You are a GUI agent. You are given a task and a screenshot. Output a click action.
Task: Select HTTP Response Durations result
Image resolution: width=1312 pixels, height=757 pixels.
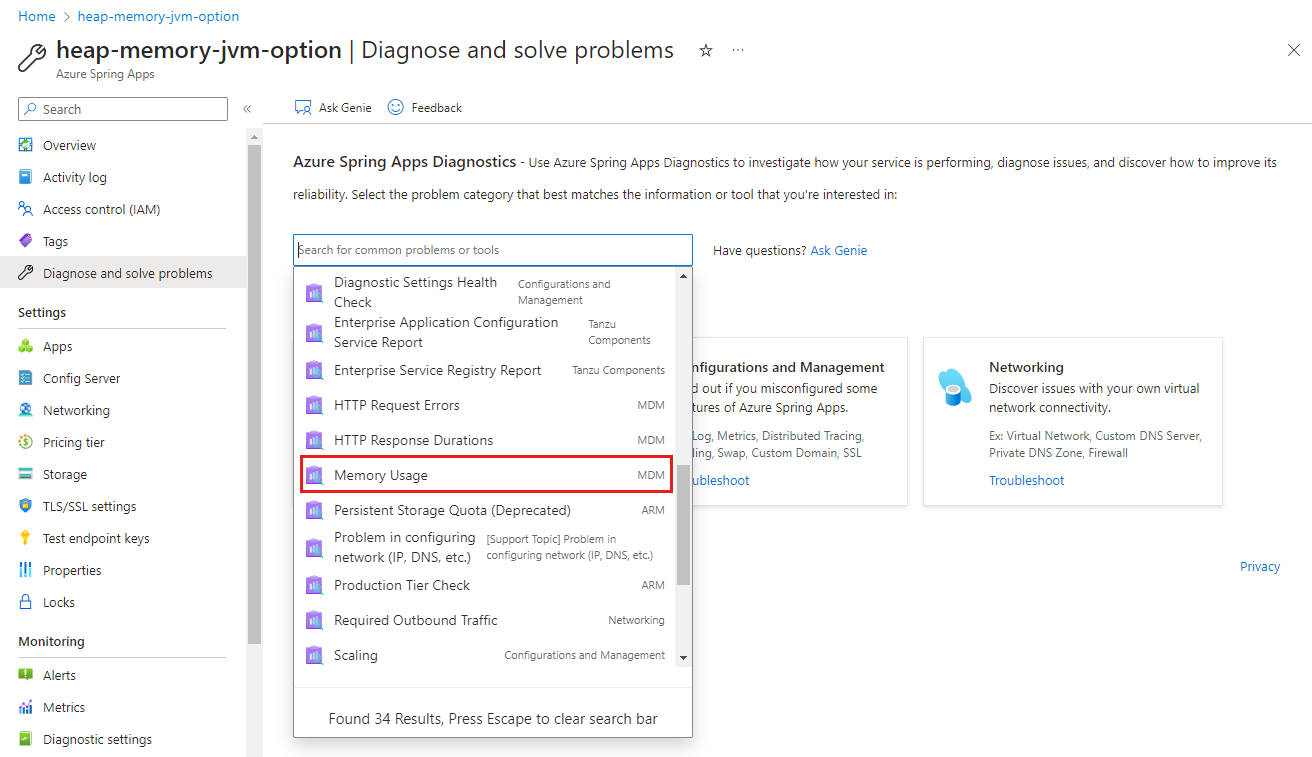click(x=486, y=440)
